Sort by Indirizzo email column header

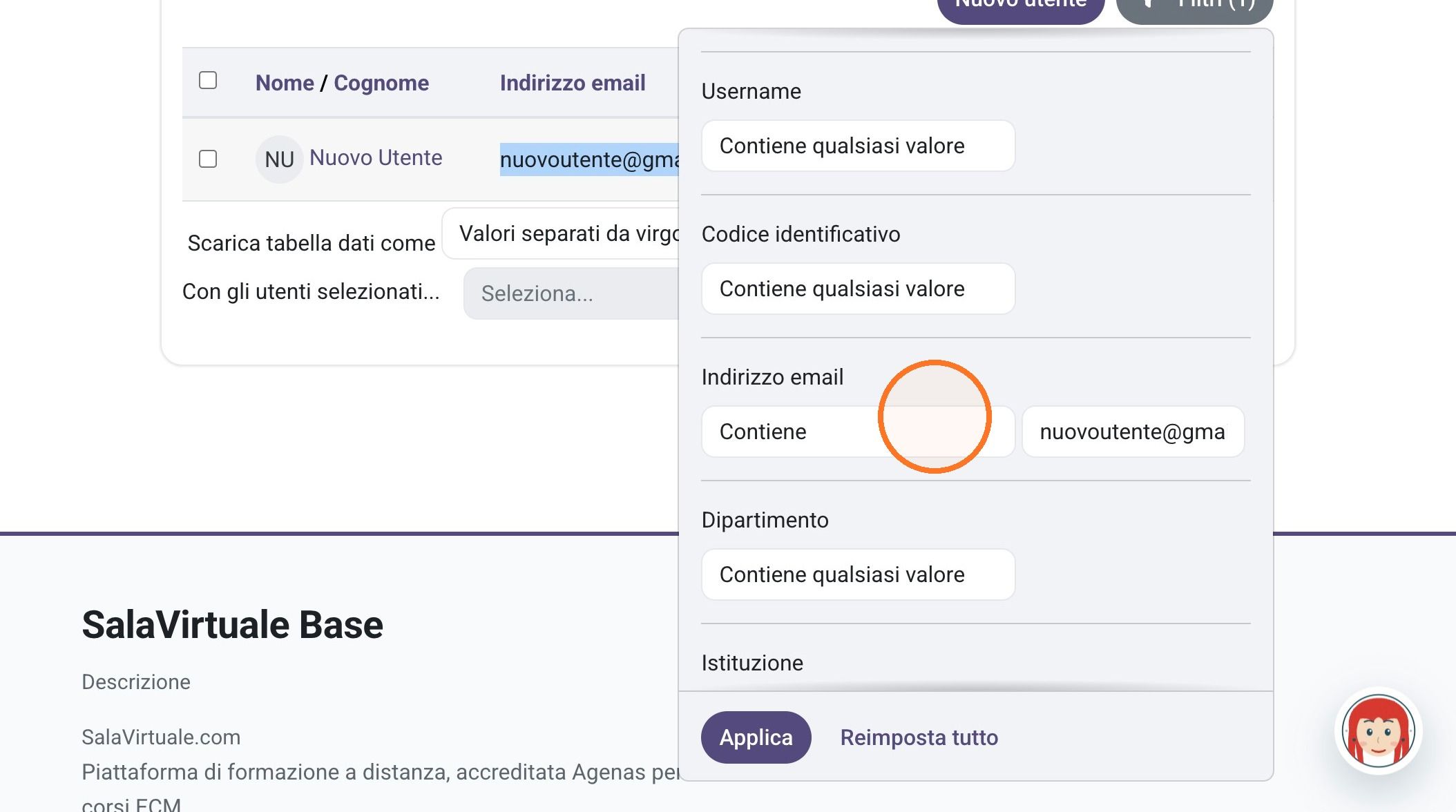pyautogui.click(x=573, y=83)
